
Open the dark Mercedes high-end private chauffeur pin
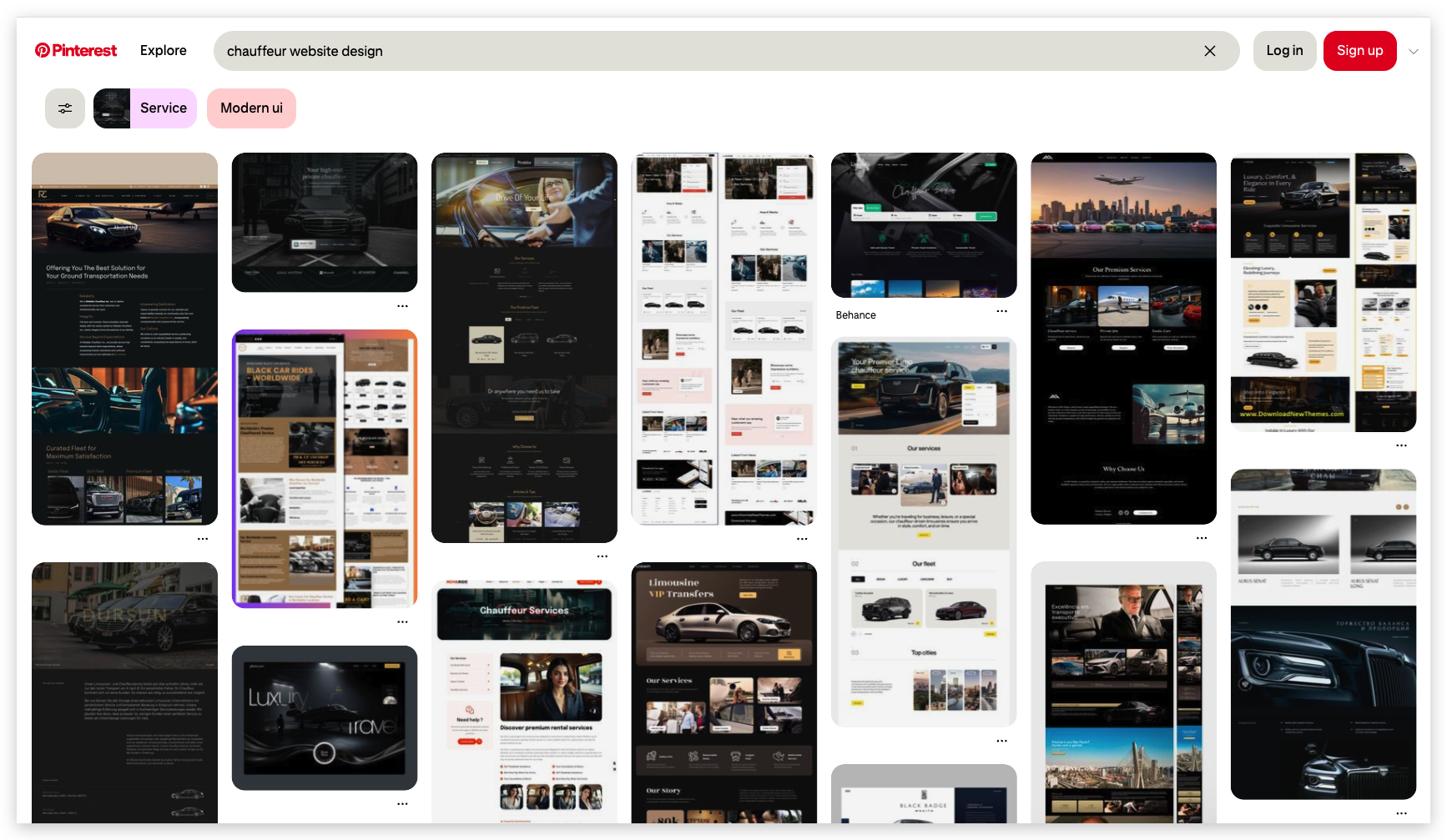click(325, 223)
